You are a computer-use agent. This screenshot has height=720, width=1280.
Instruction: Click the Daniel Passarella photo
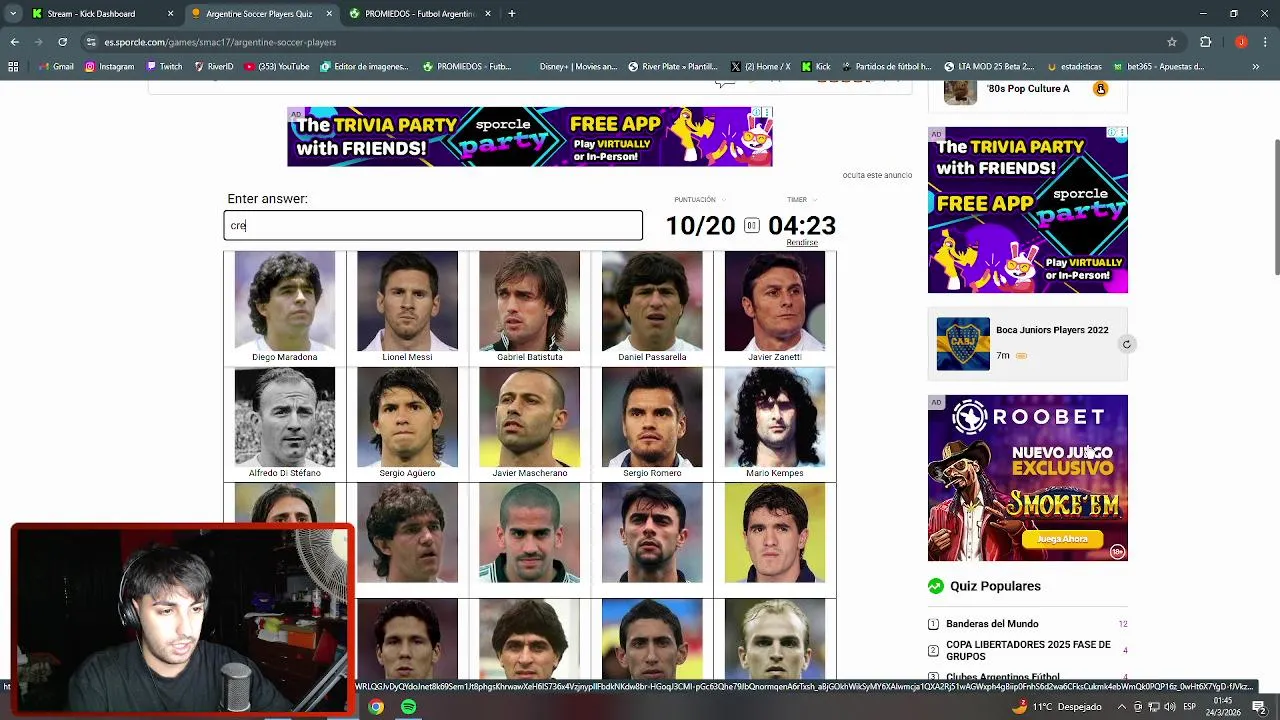click(x=652, y=301)
